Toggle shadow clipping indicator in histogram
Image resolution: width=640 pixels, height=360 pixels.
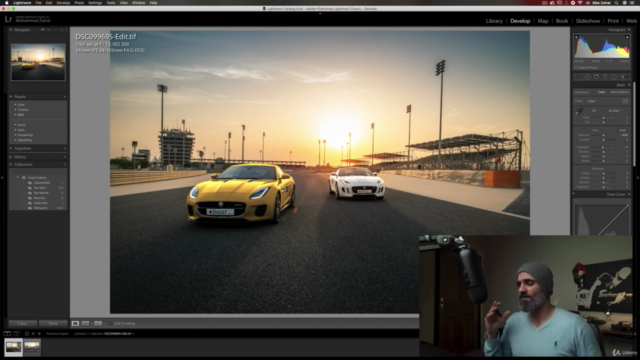pyautogui.click(x=576, y=37)
